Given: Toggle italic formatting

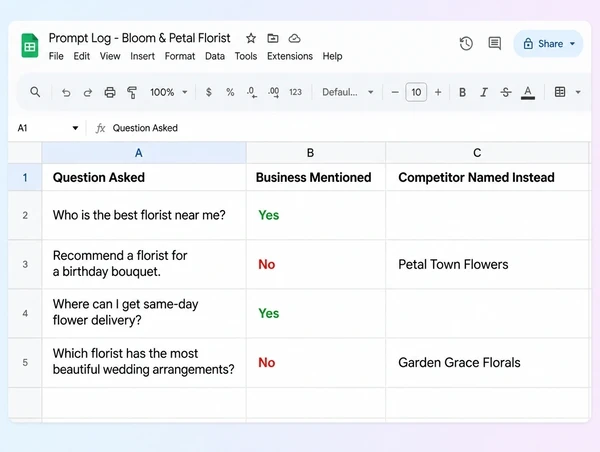Looking at the screenshot, I should coord(484,92).
